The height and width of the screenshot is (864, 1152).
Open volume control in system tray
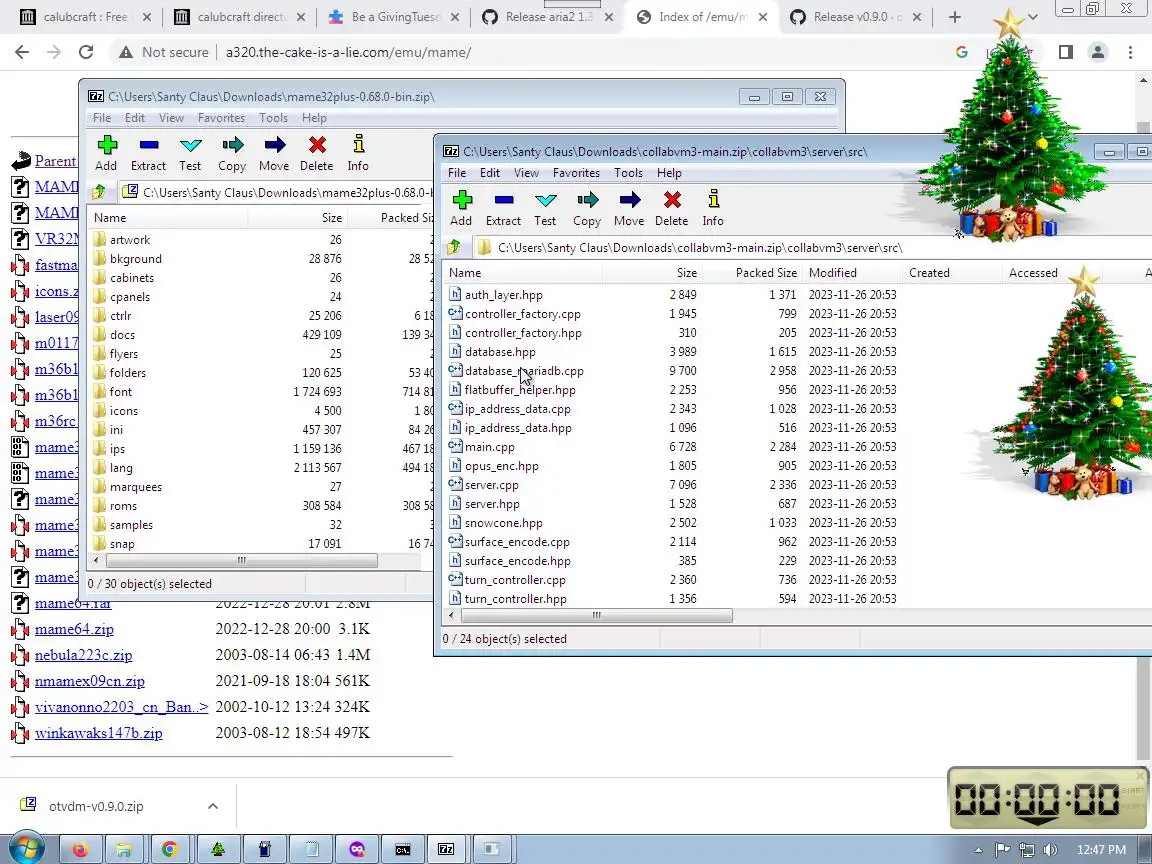1050,850
